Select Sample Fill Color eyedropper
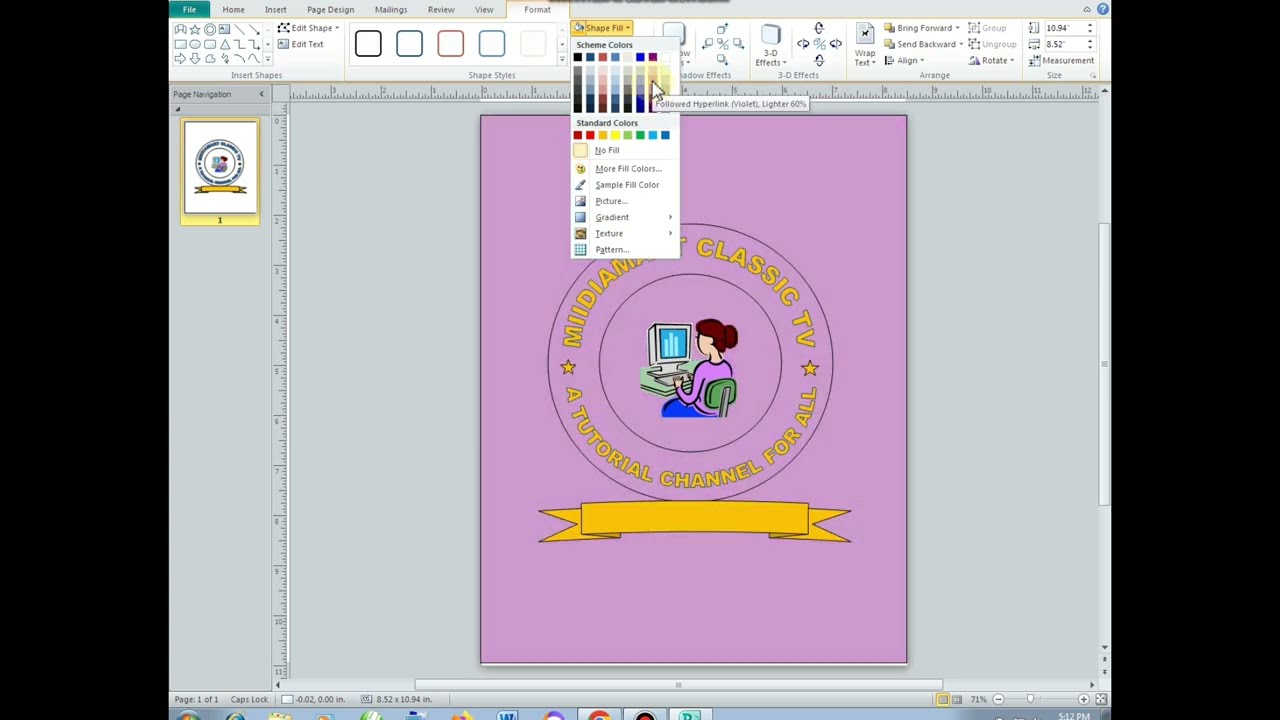The height and width of the screenshot is (720, 1280). click(625, 185)
